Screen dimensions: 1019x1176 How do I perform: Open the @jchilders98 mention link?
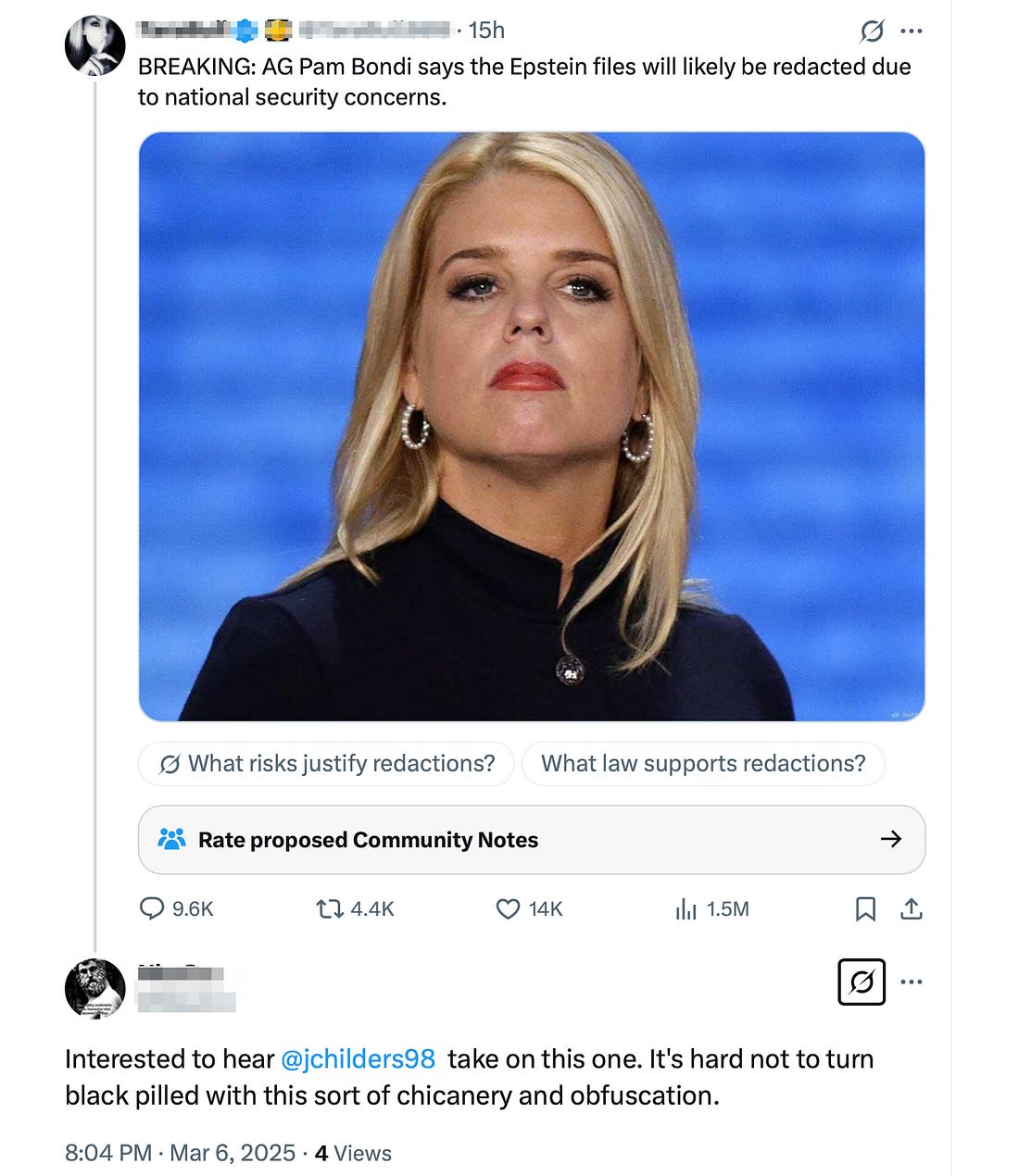click(x=358, y=1058)
